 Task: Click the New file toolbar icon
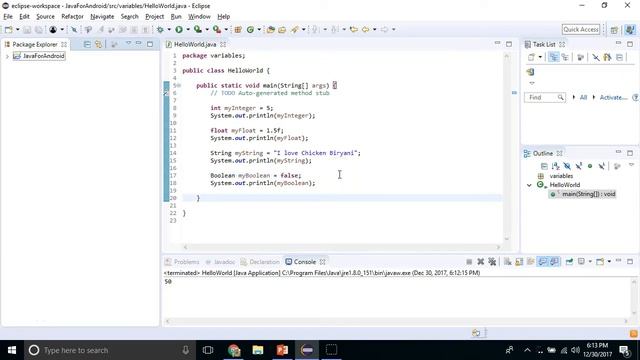9,29
